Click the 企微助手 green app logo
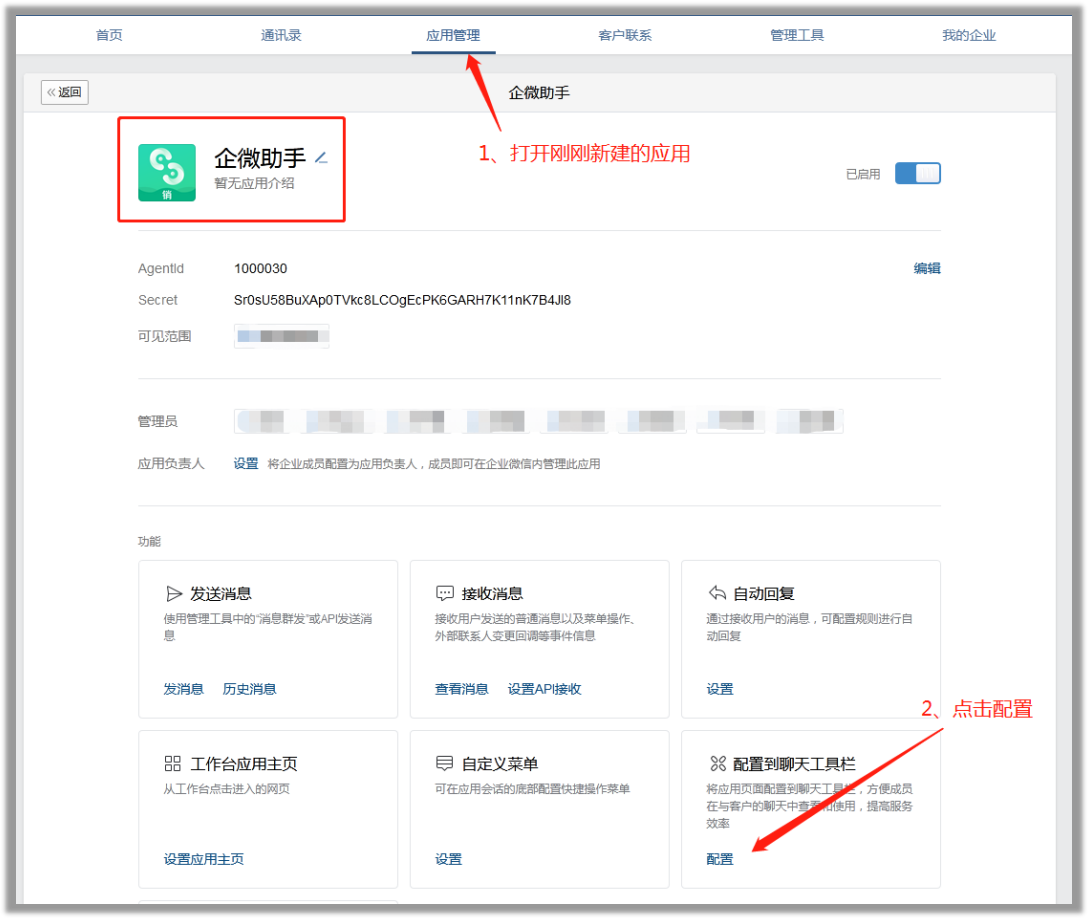 click(167, 172)
